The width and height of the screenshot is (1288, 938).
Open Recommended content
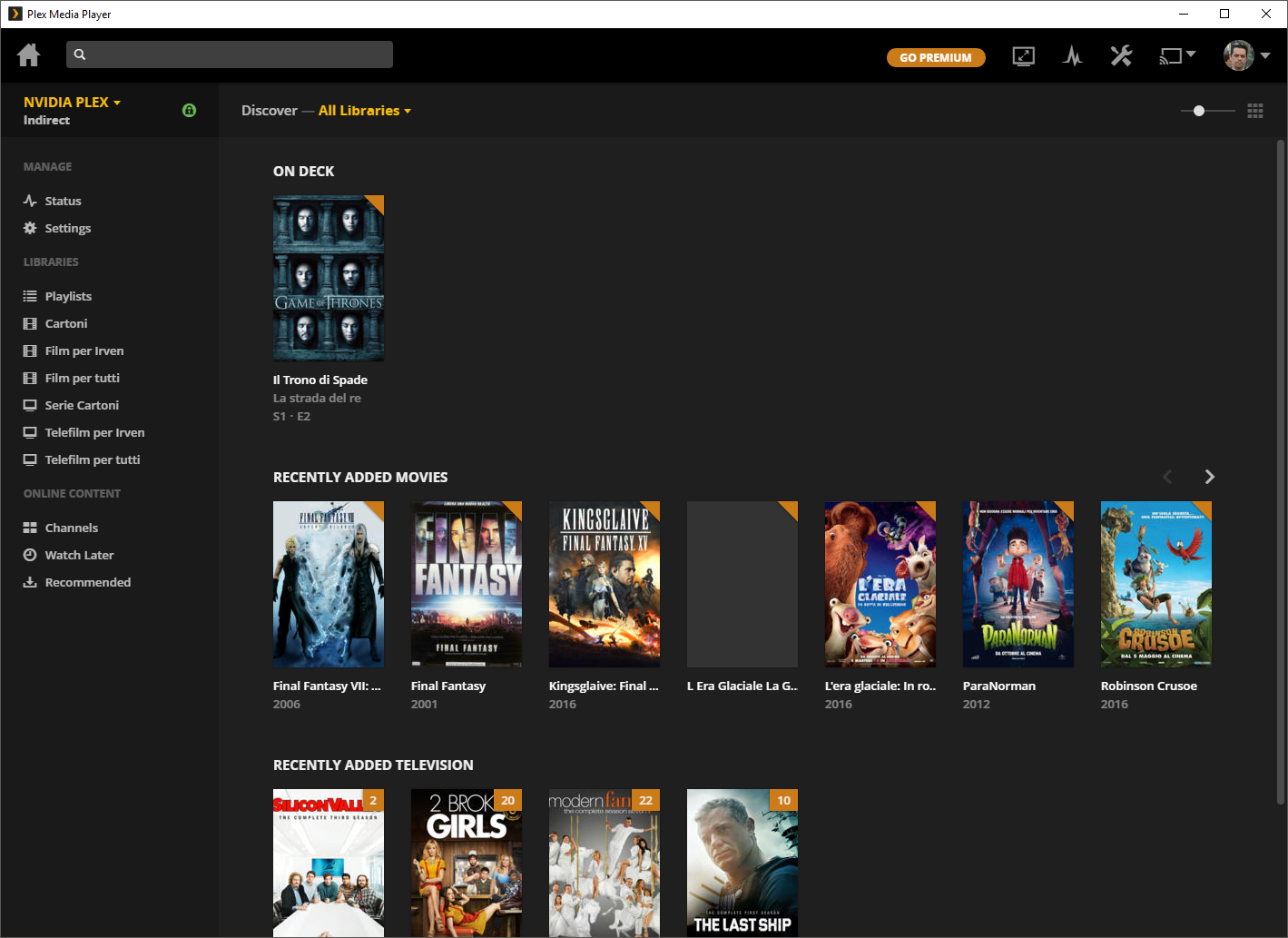(x=77, y=582)
